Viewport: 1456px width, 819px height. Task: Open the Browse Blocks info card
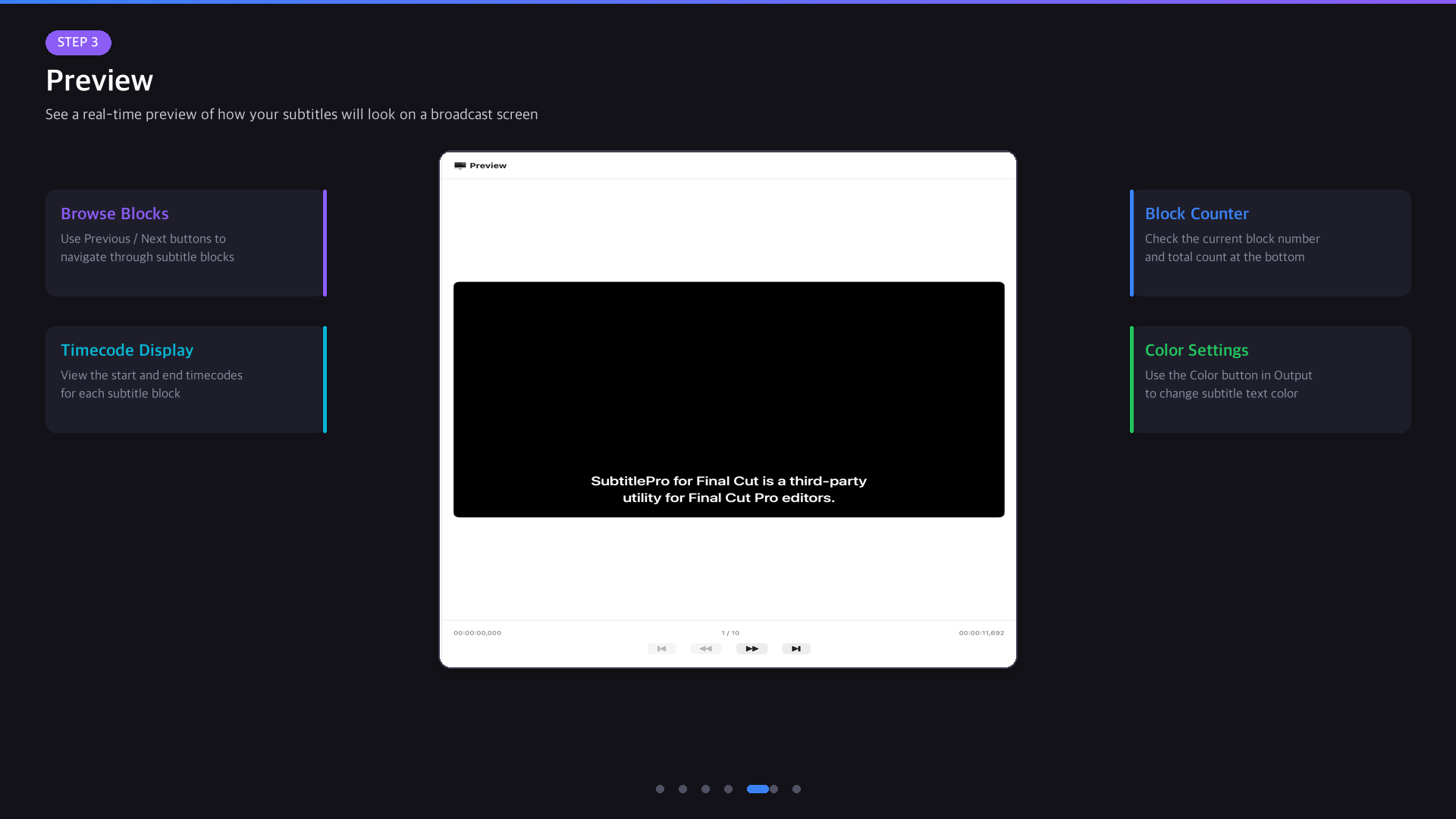click(x=186, y=243)
